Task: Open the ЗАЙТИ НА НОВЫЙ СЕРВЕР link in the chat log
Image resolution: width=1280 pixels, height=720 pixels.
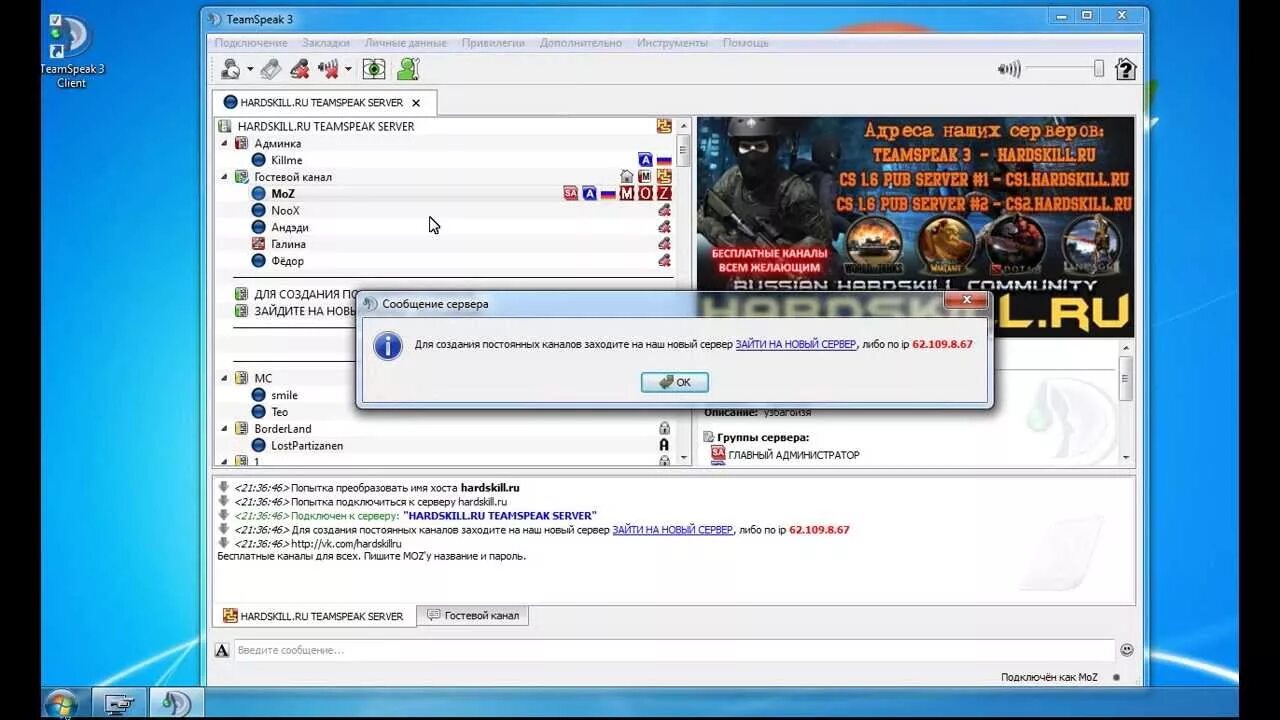Action: (x=673, y=530)
